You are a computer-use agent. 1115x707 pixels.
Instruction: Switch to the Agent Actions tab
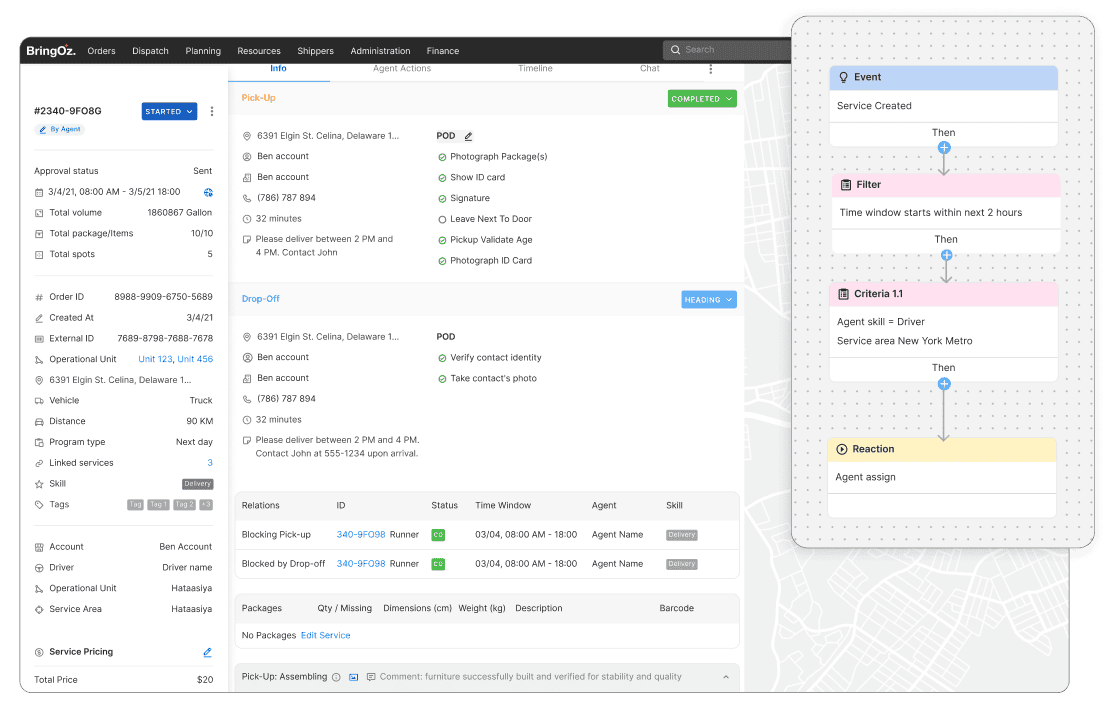402,69
